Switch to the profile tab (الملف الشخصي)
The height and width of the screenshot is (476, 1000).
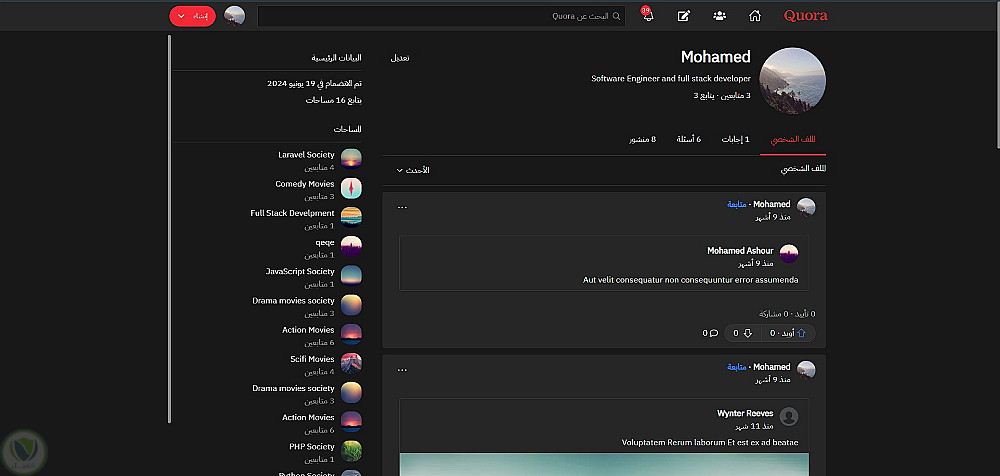[x=793, y=140]
